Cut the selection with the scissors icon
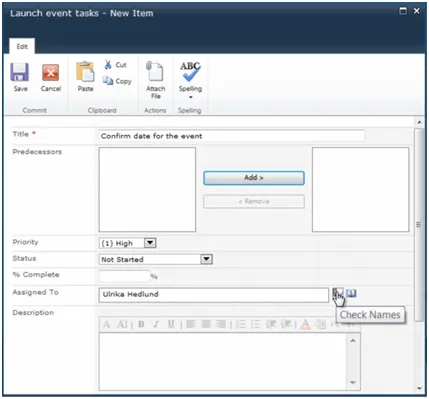429x399 pixels. (108, 64)
